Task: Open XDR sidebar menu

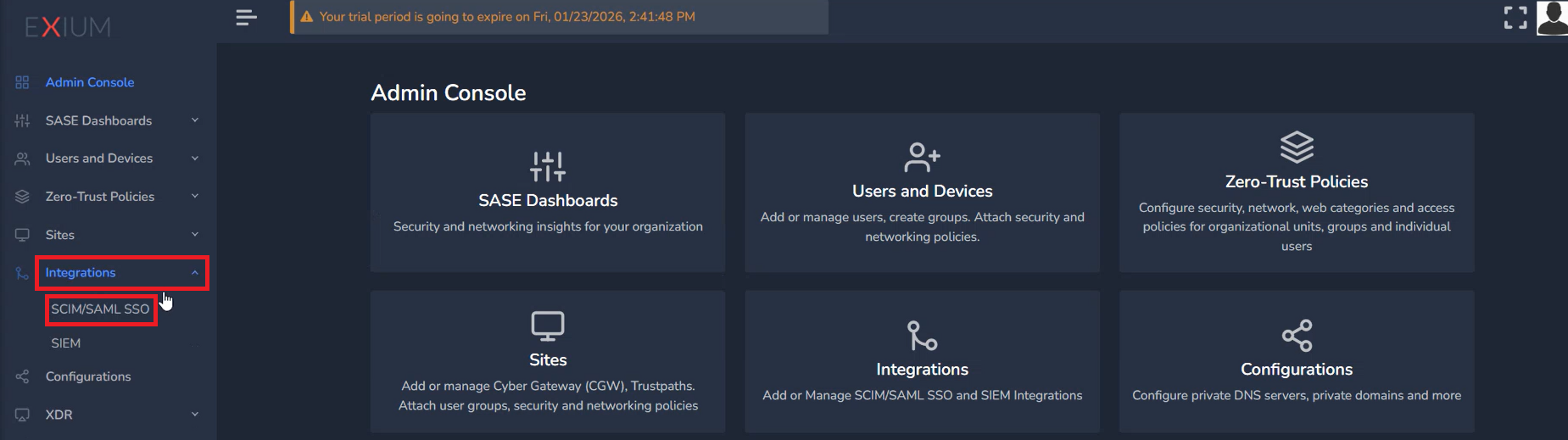Action: (59, 415)
